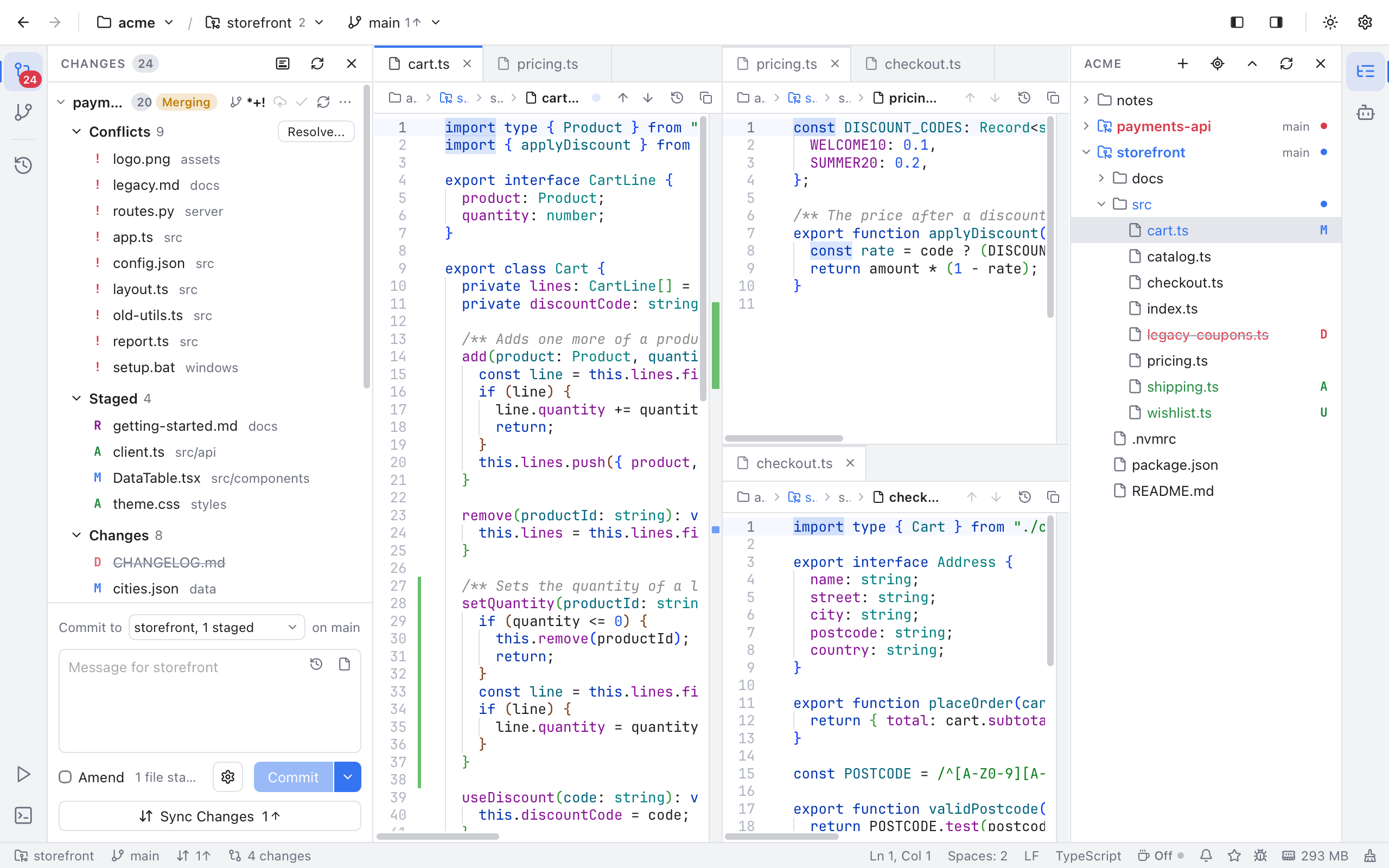Click the Resolve... button
Image resolution: width=1389 pixels, height=868 pixels.
[316, 131]
